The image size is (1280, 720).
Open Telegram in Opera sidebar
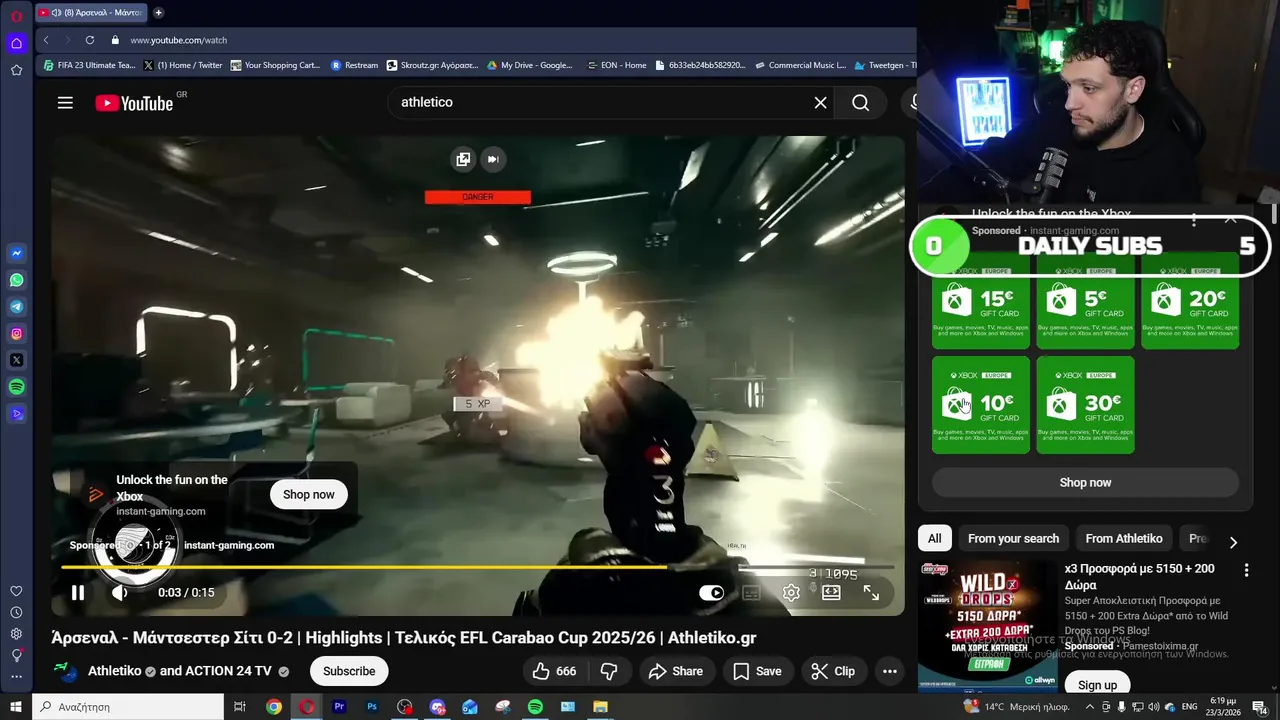(x=16, y=307)
